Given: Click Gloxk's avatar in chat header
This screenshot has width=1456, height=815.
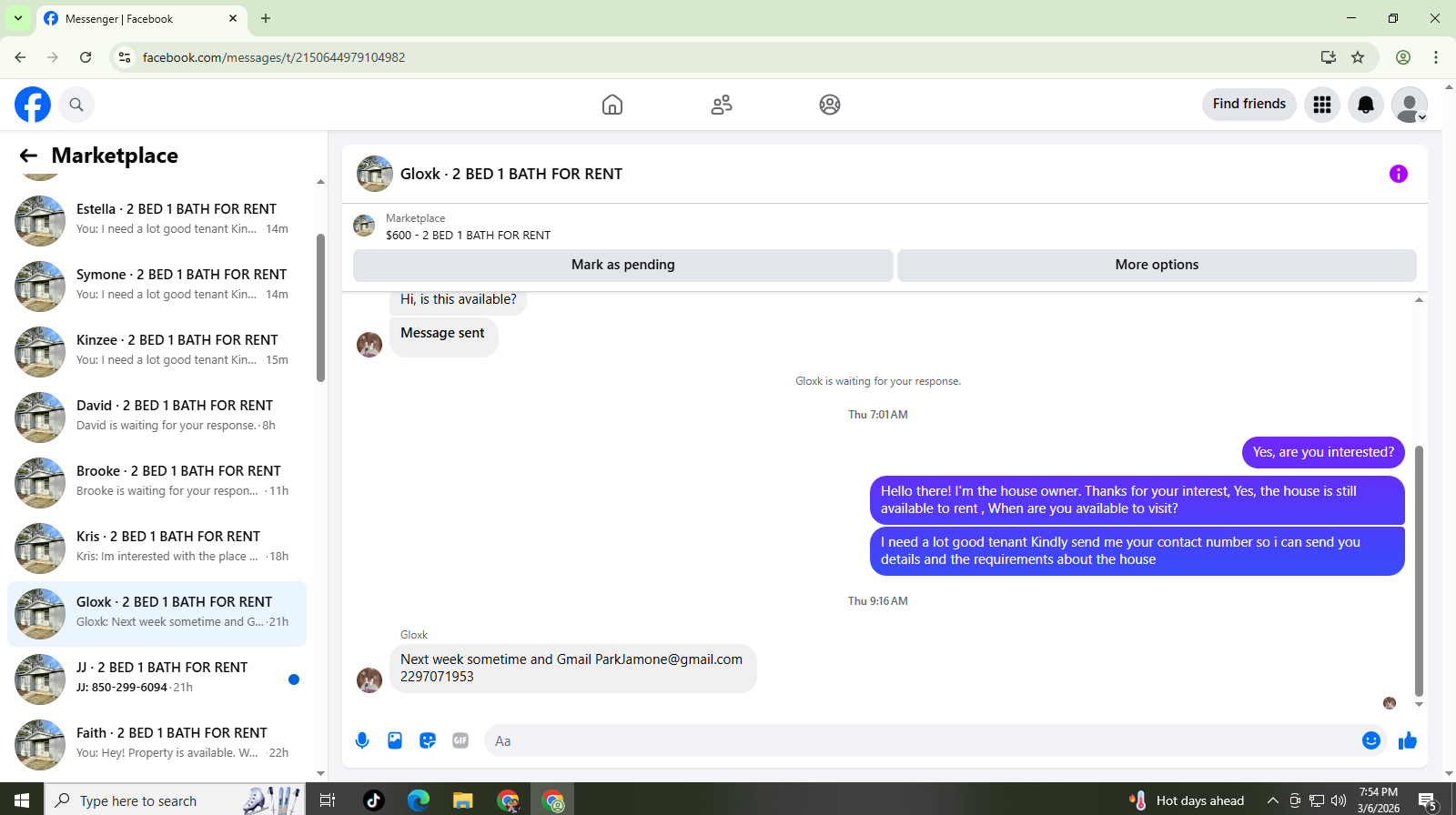Looking at the screenshot, I should click(375, 174).
